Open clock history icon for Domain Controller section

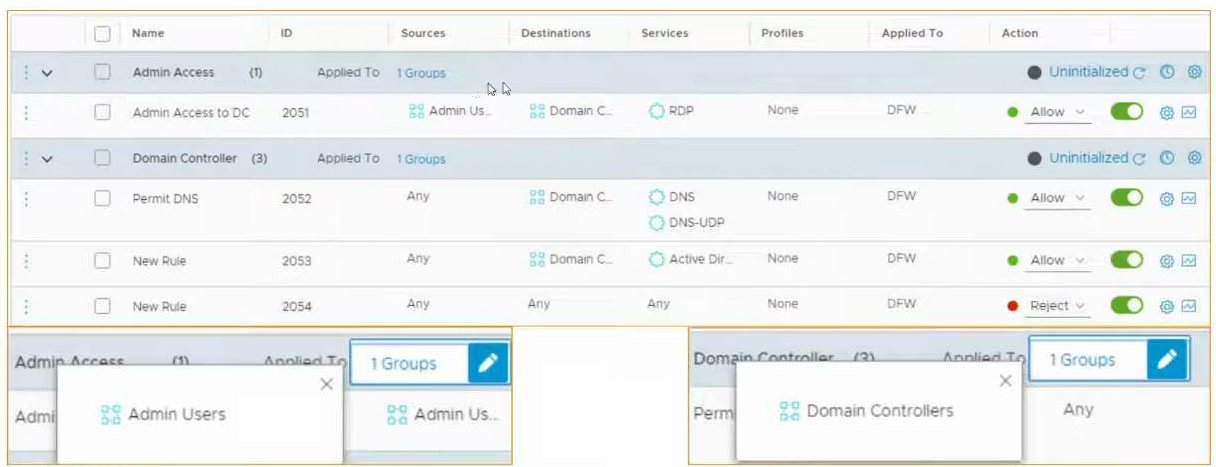pos(1166,158)
